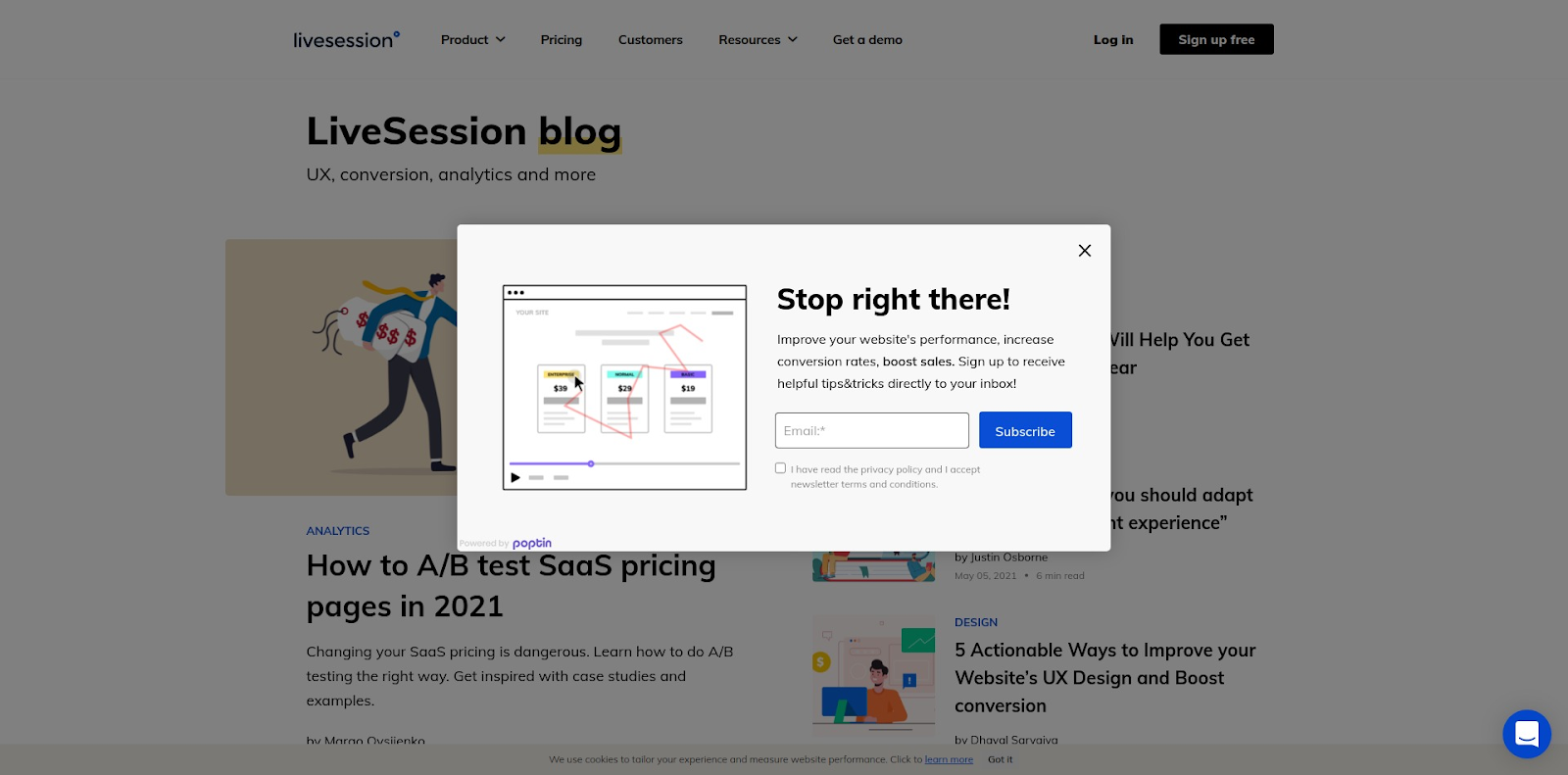This screenshot has width=1568, height=775.
Task: Focus the Email input field
Action: pos(871,430)
